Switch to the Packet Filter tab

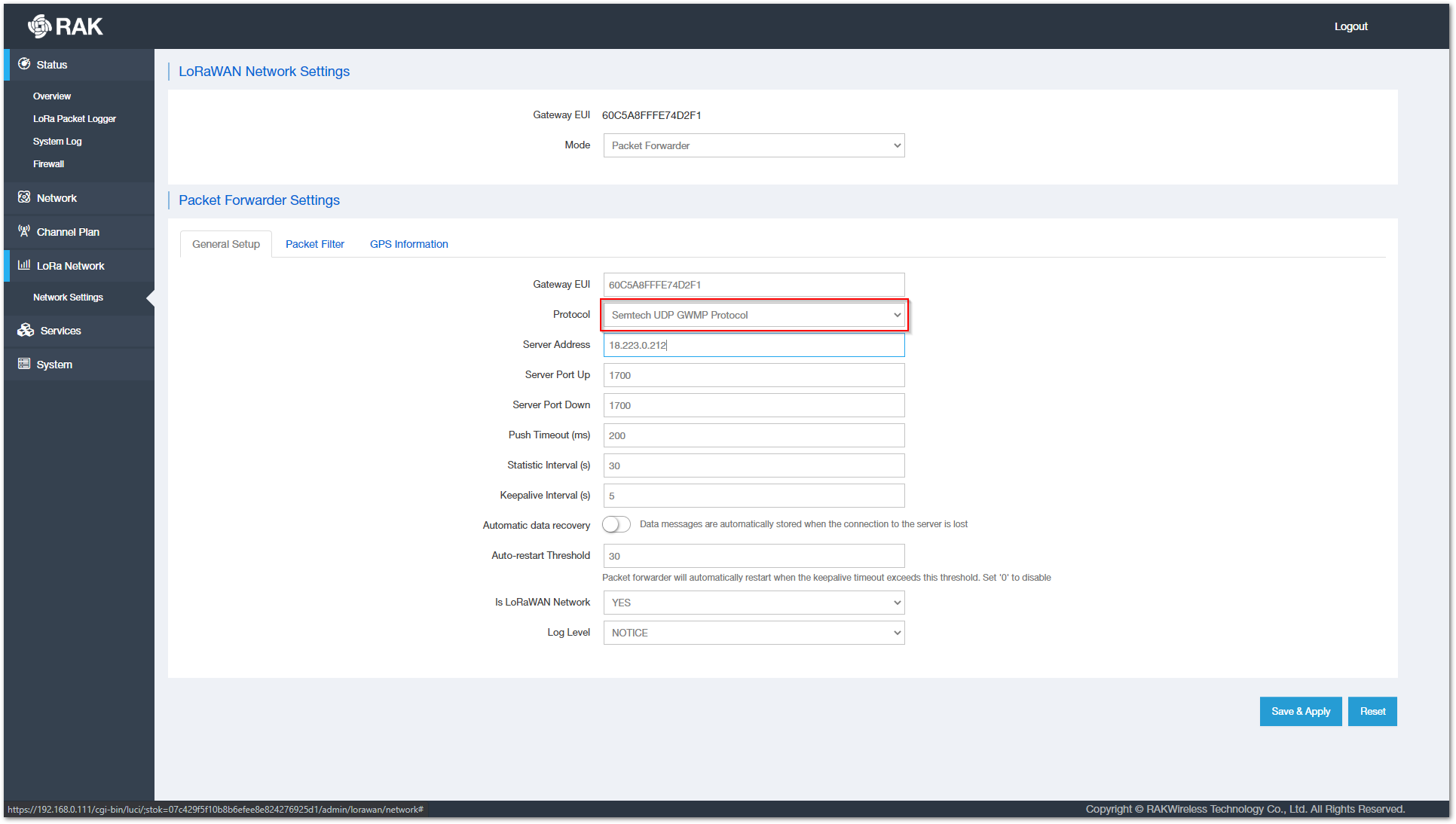click(315, 244)
